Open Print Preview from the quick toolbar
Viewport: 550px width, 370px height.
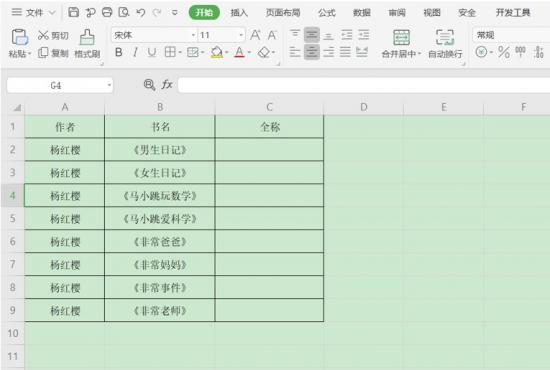[x=124, y=13]
